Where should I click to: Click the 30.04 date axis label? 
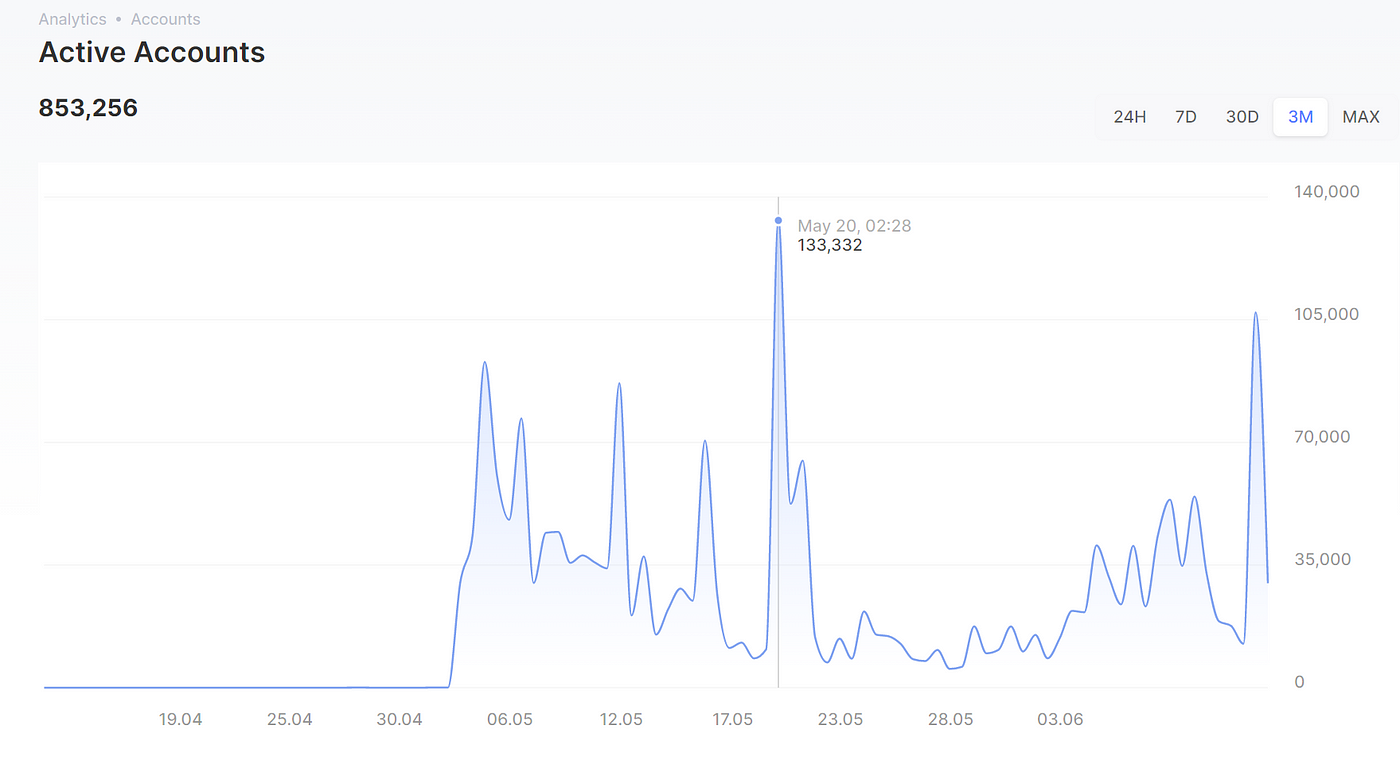(x=399, y=719)
